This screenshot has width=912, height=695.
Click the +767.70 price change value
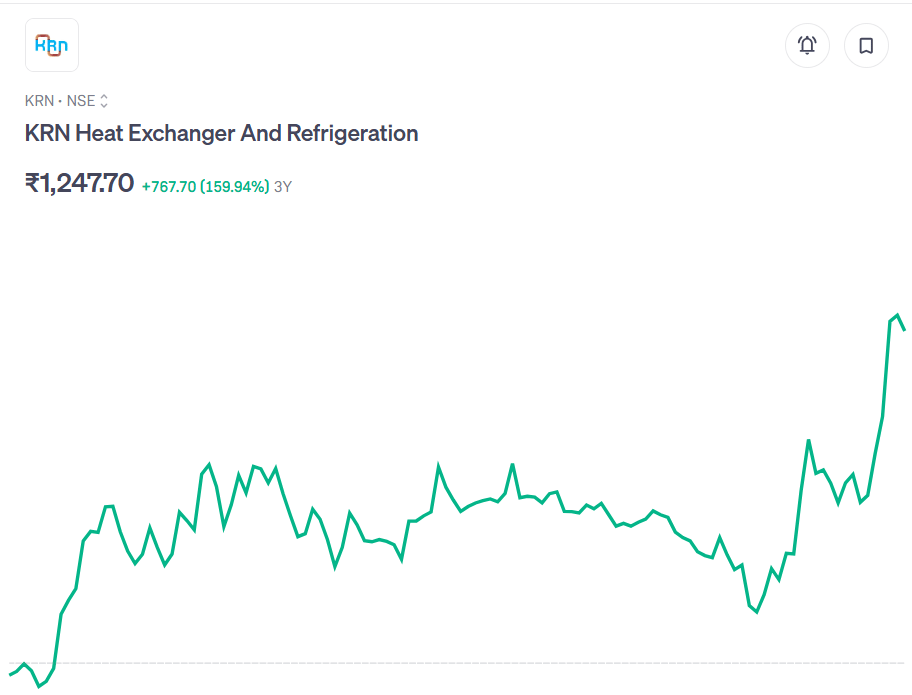point(169,186)
